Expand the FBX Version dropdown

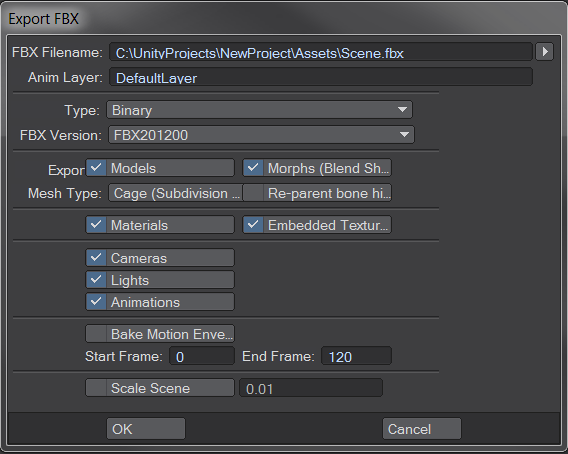click(x=261, y=135)
